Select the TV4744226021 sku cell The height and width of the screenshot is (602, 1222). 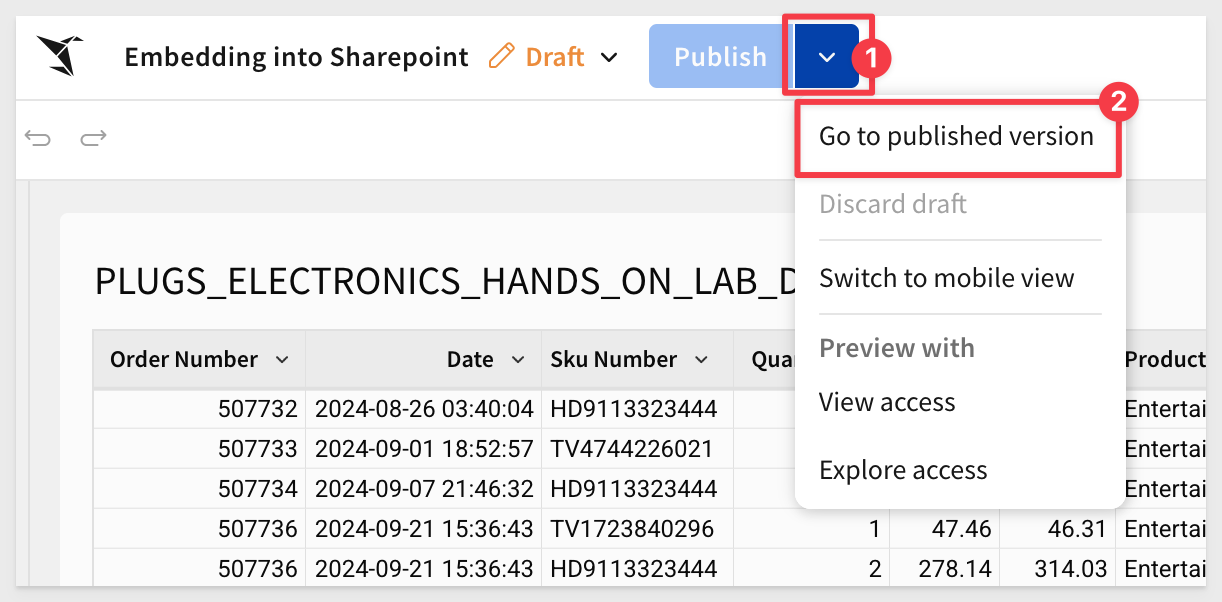click(638, 448)
